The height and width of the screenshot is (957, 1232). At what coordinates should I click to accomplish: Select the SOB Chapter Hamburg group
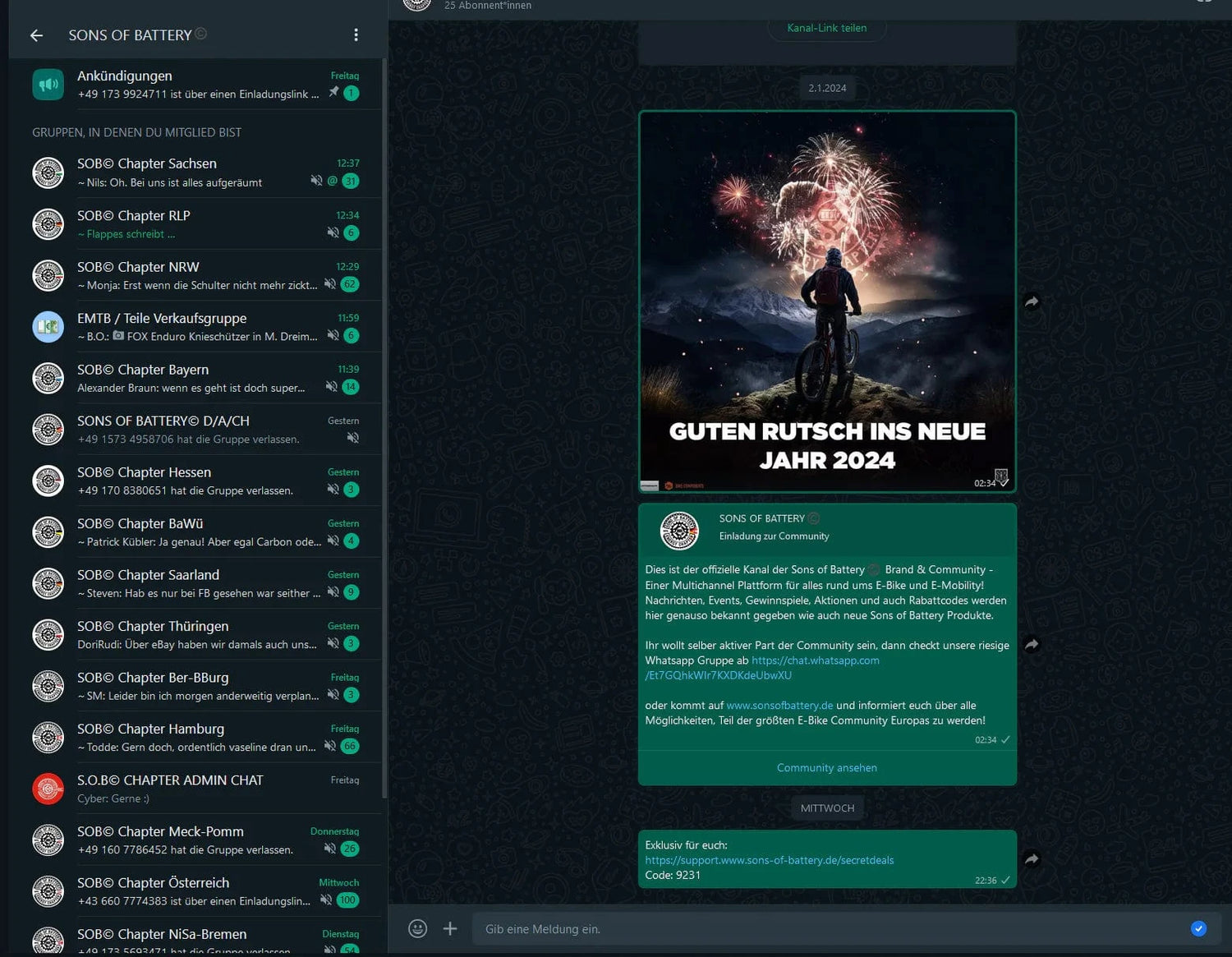click(x=197, y=738)
